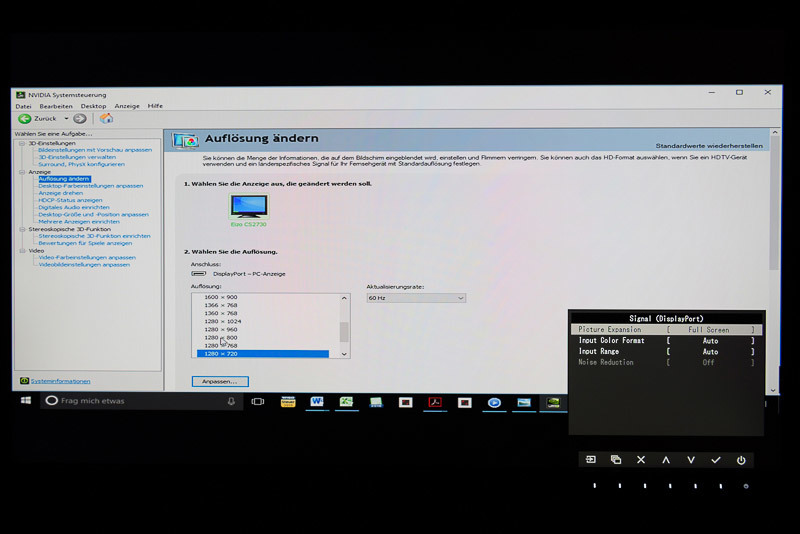Click the main panel scroll-down arrow

[x=773, y=390]
